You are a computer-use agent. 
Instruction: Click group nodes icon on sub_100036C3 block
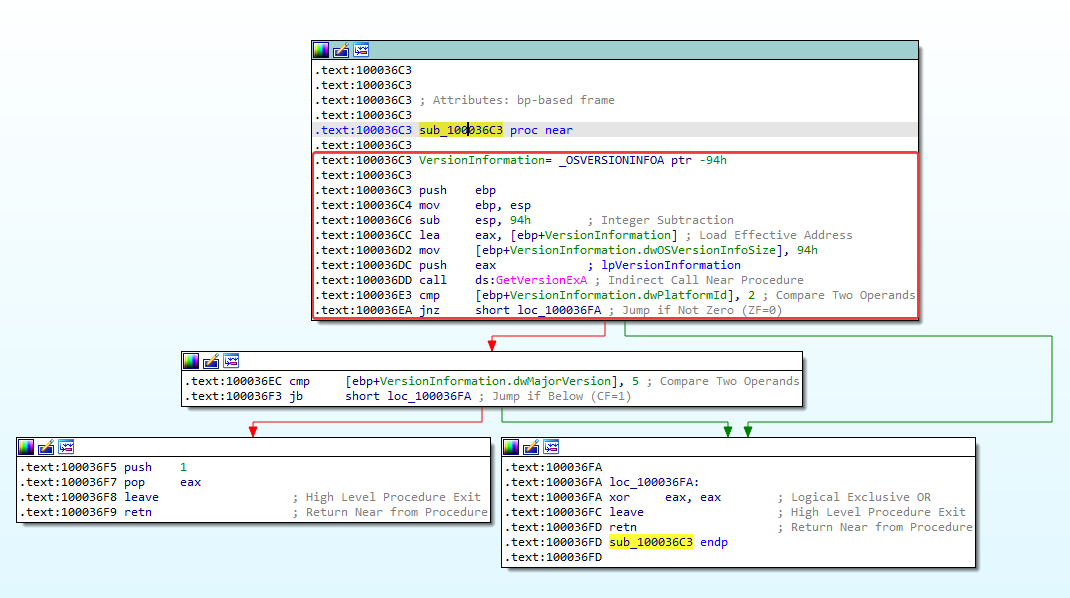361,50
